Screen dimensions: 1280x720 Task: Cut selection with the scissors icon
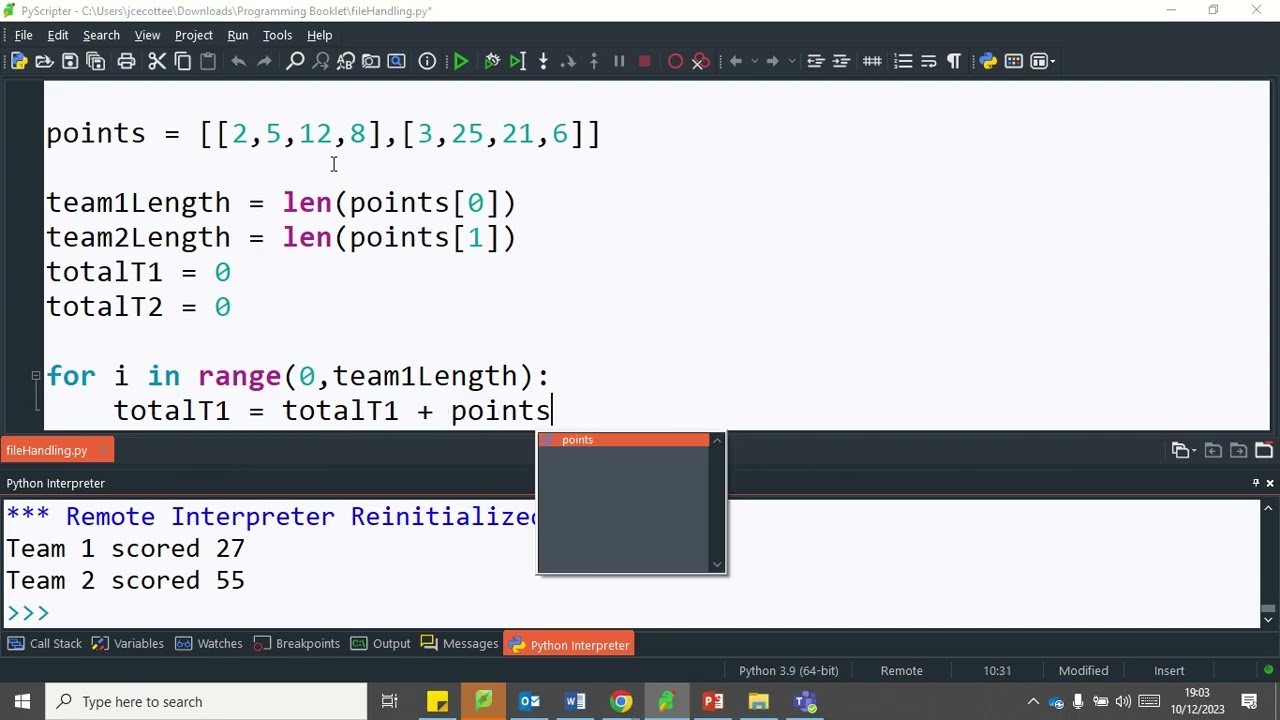[x=157, y=61]
